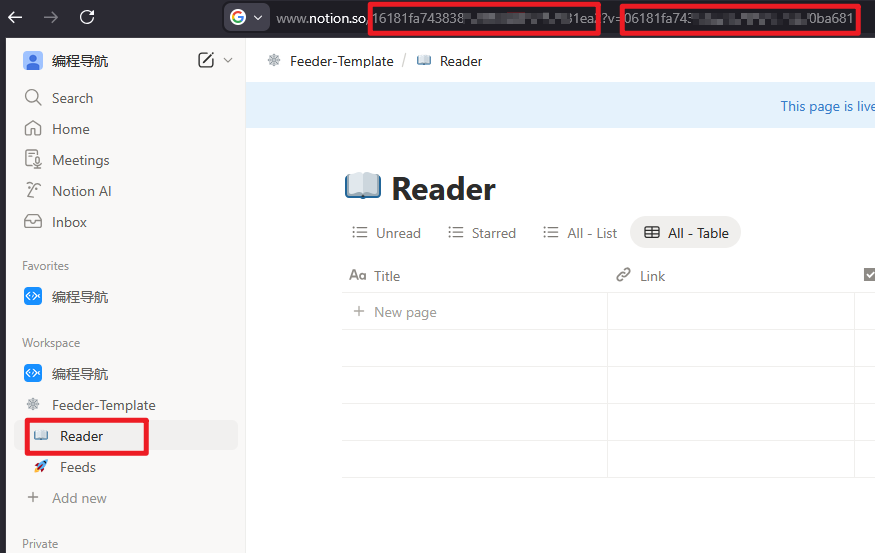This screenshot has height=553, width=875.
Task: Click the Workspace section header
Action: click(51, 343)
